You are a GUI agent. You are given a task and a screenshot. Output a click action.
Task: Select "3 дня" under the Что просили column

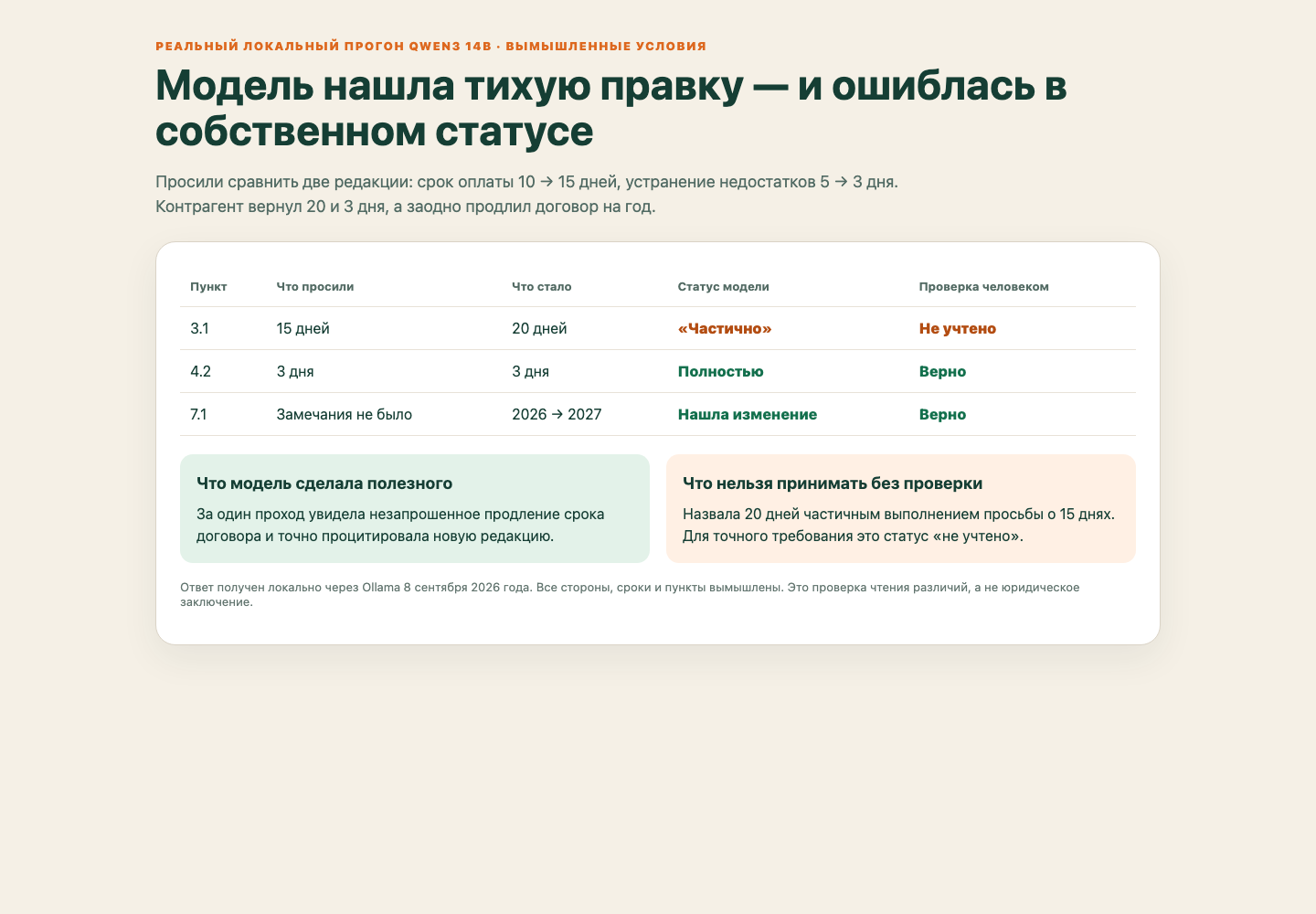point(295,371)
